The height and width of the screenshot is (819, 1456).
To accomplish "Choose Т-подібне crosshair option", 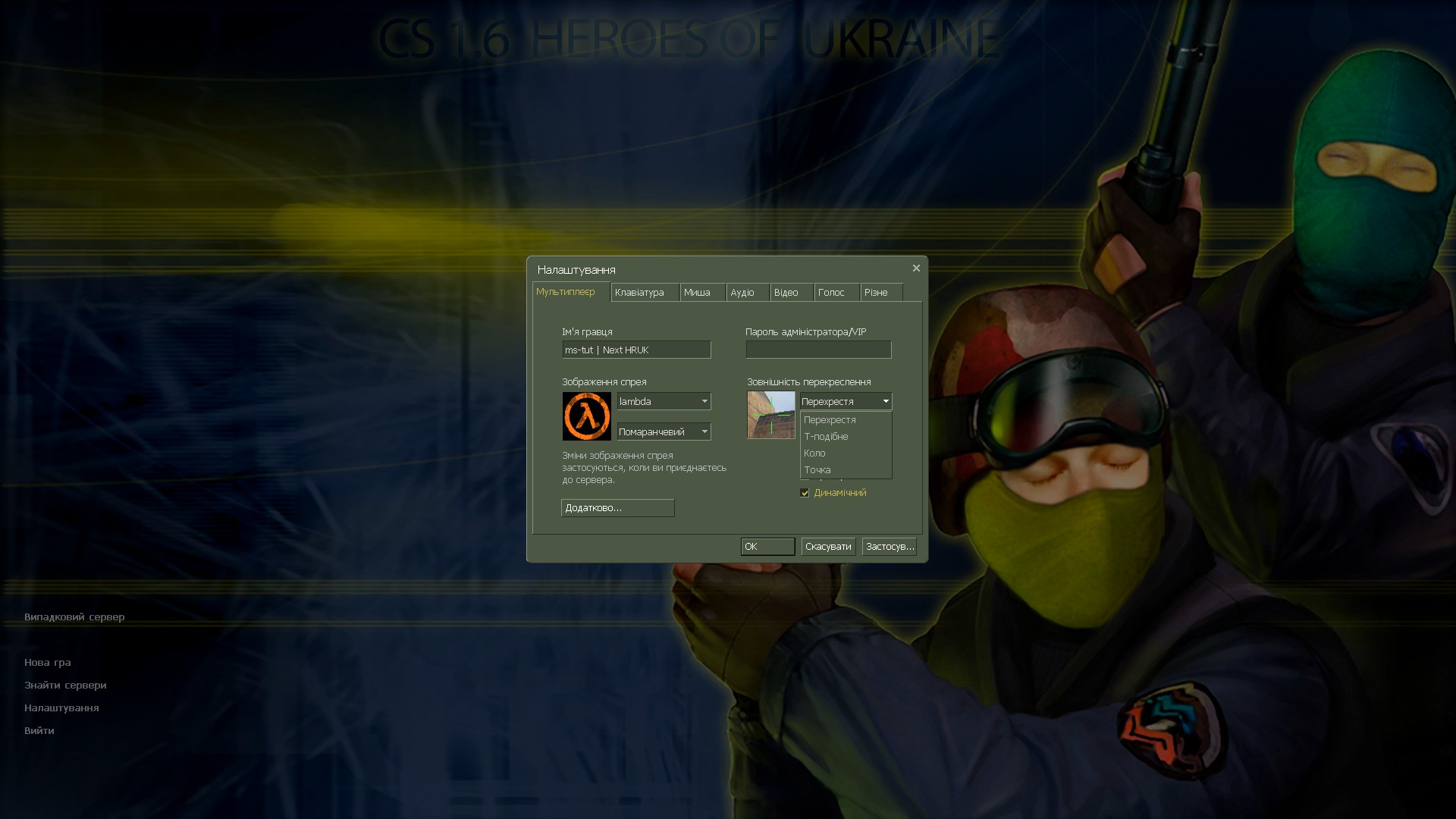I will [x=846, y=437].
